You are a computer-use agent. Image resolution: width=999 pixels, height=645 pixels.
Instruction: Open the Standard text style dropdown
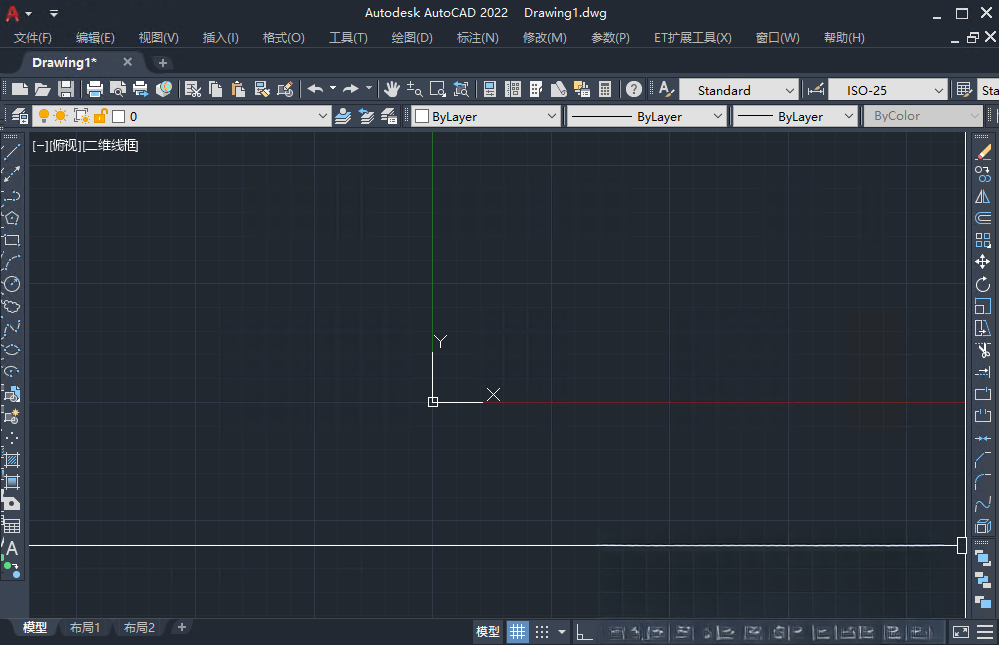(x=789, y=91)
